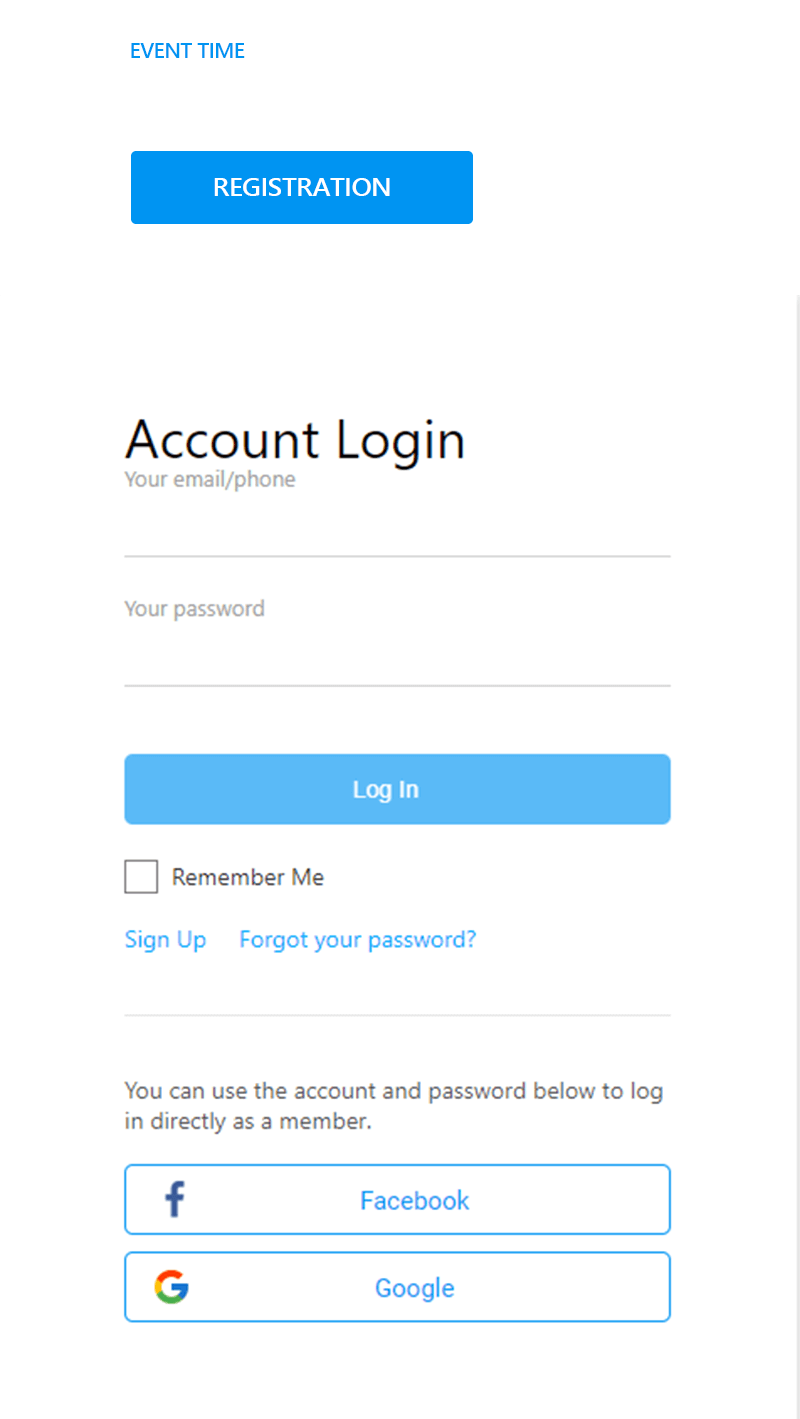Click the Google G logo icon
This screenshot has width=800, height=1419.
coord(172,1287)
